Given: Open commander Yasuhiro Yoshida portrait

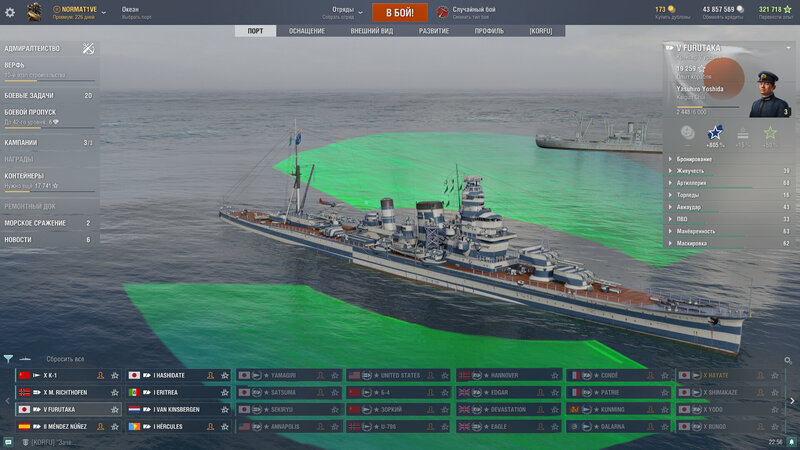Looking at the screenshot, I should coord(769,94).
